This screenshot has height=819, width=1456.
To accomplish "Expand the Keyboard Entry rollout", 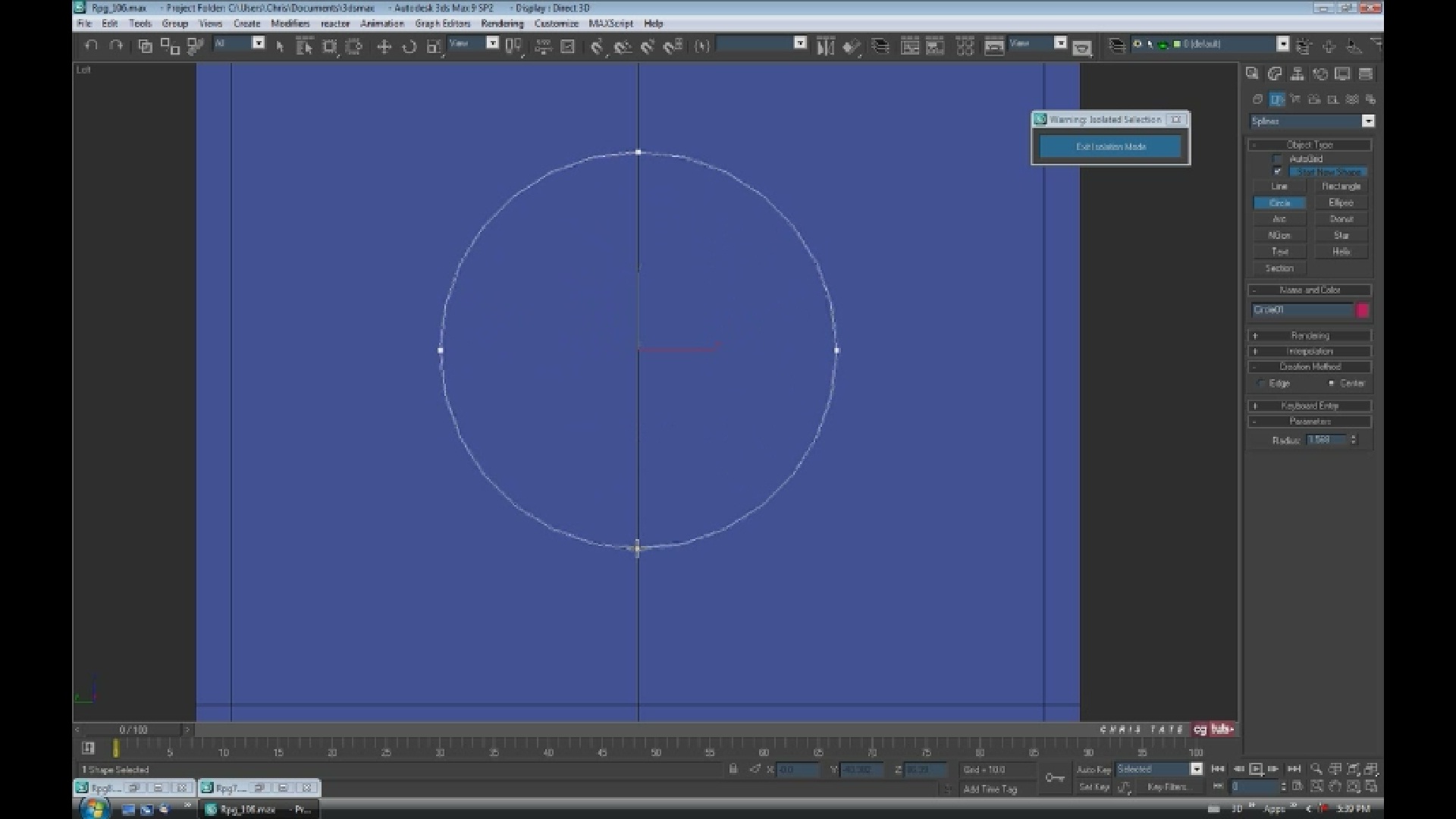I will pyautogui.click(x=1310, y=406).
